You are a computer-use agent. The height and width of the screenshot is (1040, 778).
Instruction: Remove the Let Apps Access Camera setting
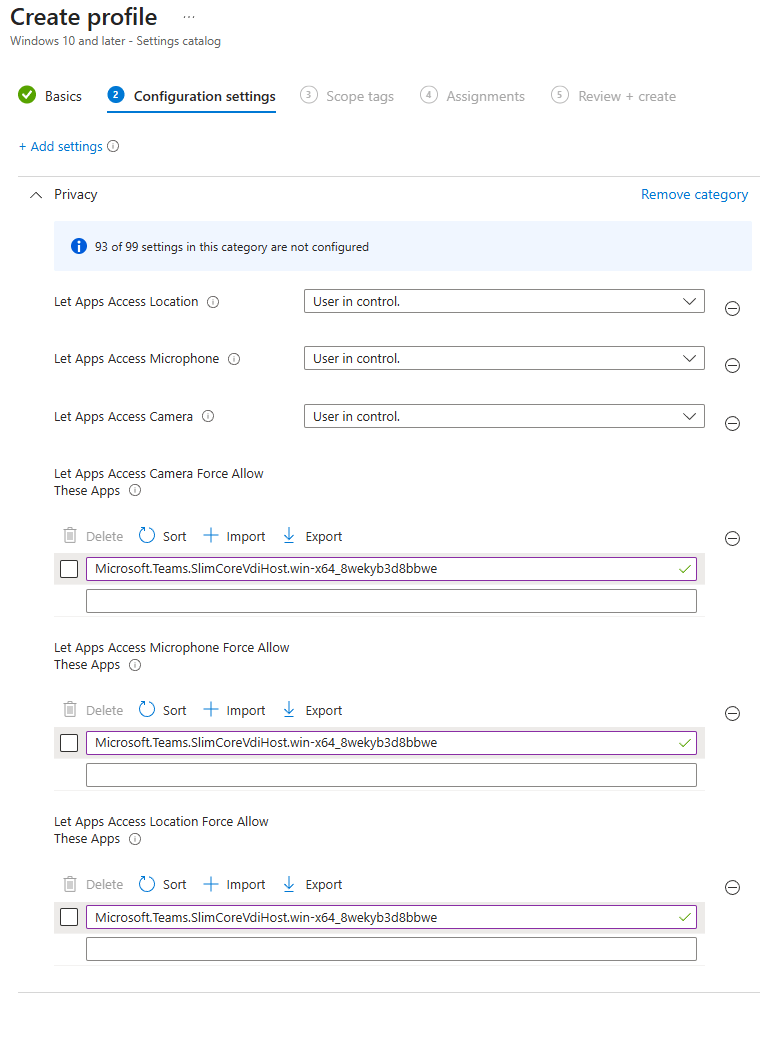point(732,424)
